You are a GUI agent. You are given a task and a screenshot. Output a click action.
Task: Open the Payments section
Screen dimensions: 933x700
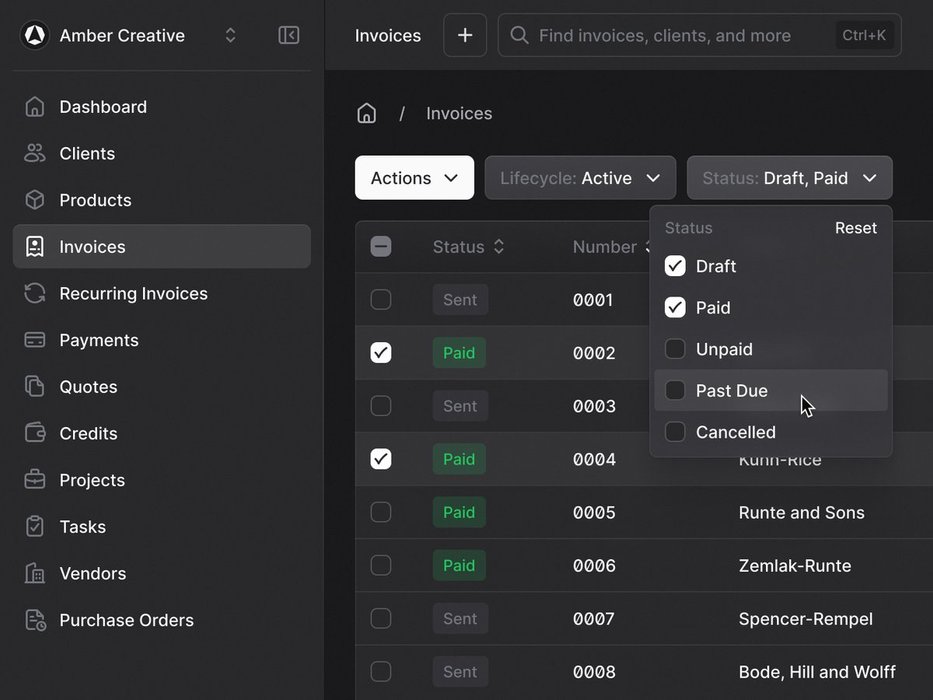pyautogui.click(x=162, y=340)
